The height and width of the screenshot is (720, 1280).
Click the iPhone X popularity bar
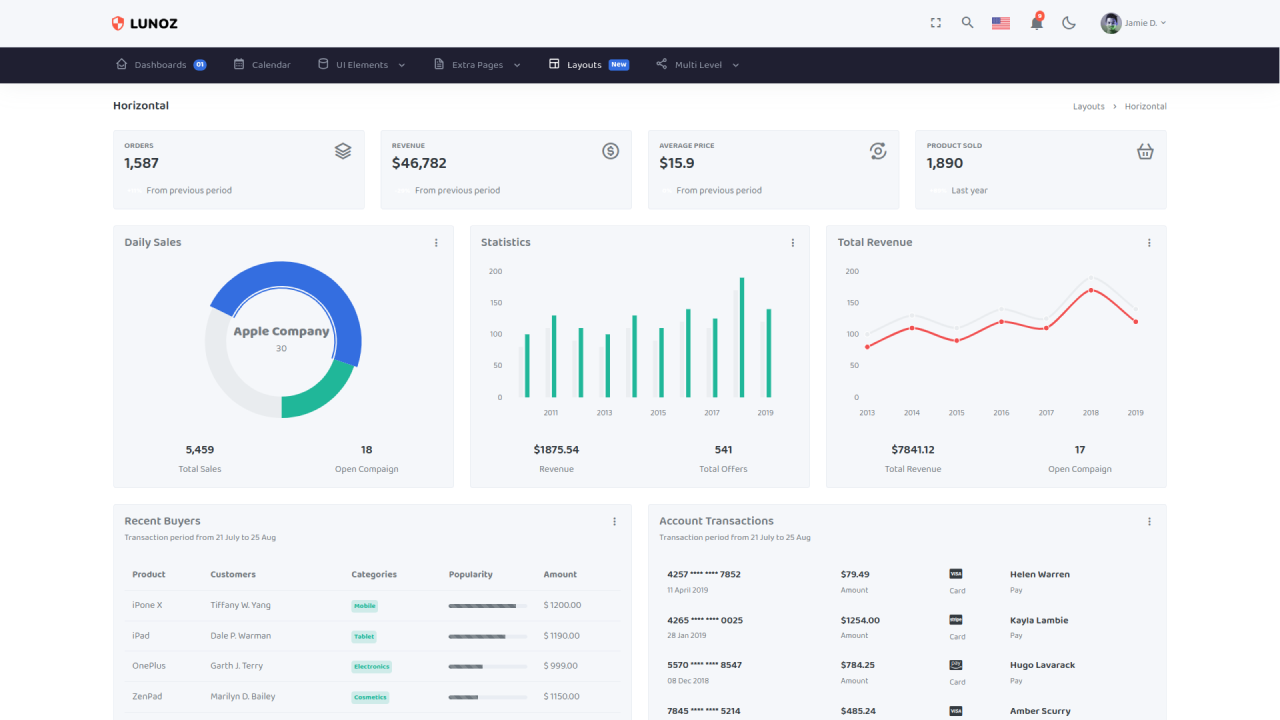tap(487, 605)
